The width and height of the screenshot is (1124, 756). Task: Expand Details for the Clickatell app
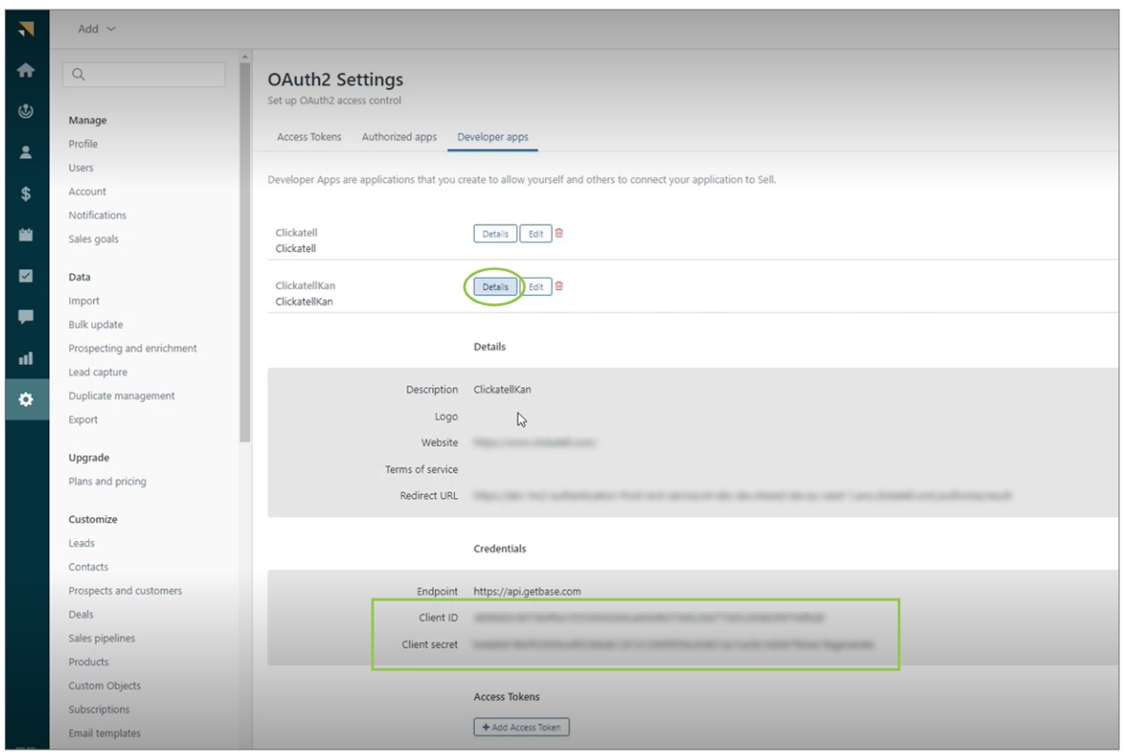tap(495, 234)
